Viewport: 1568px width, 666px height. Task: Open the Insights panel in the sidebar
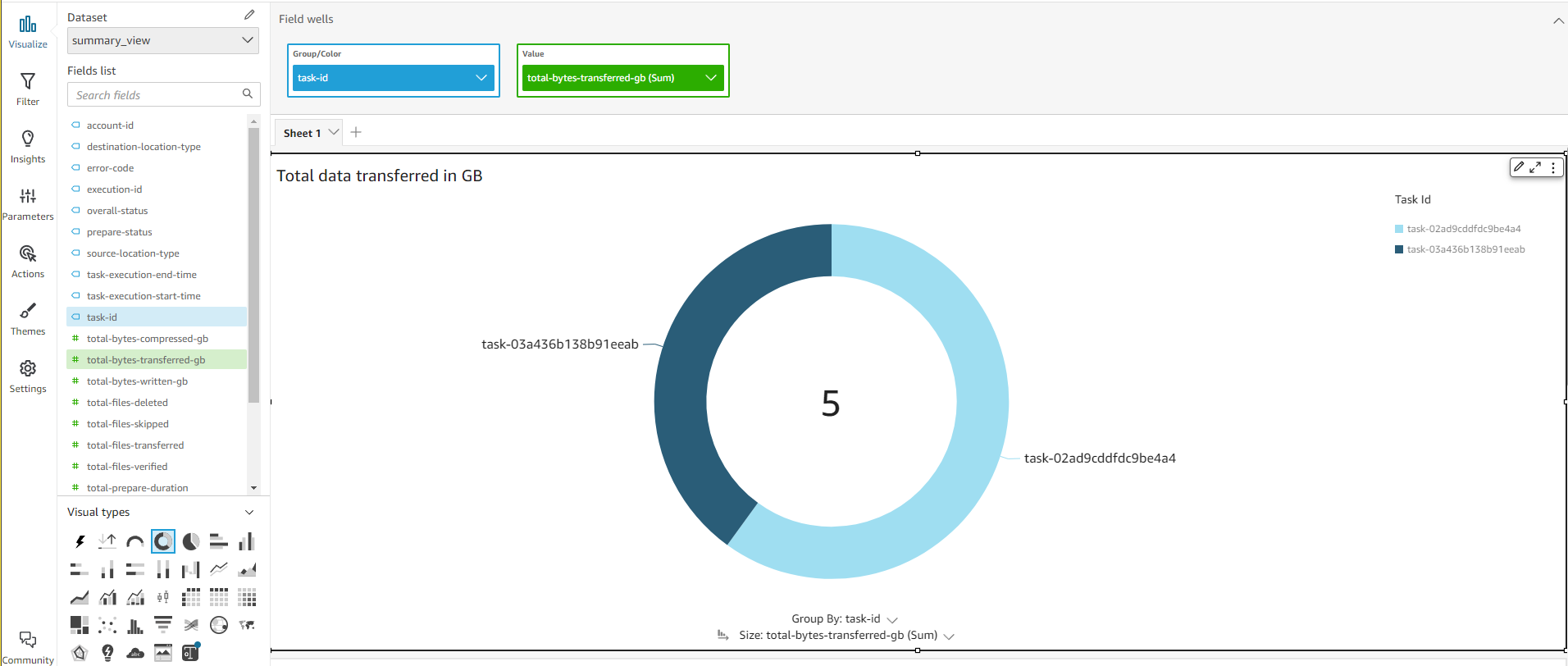(x=28, y=147)
